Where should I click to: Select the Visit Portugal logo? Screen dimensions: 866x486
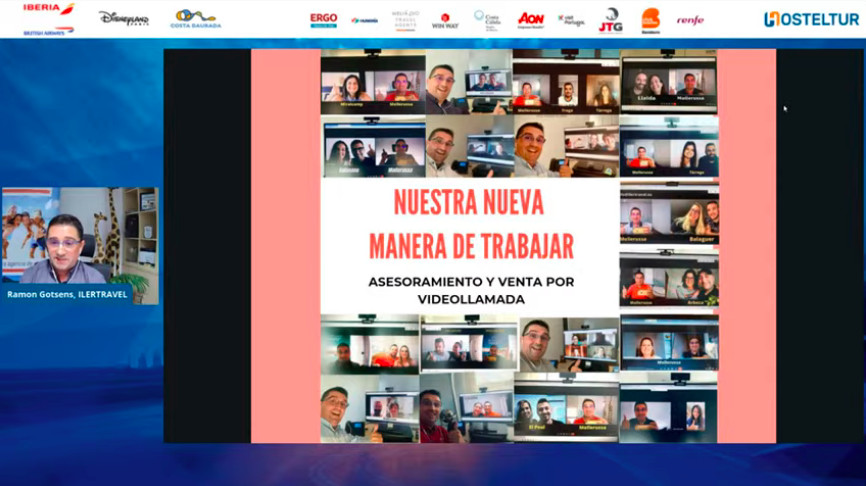coord(571,20)
